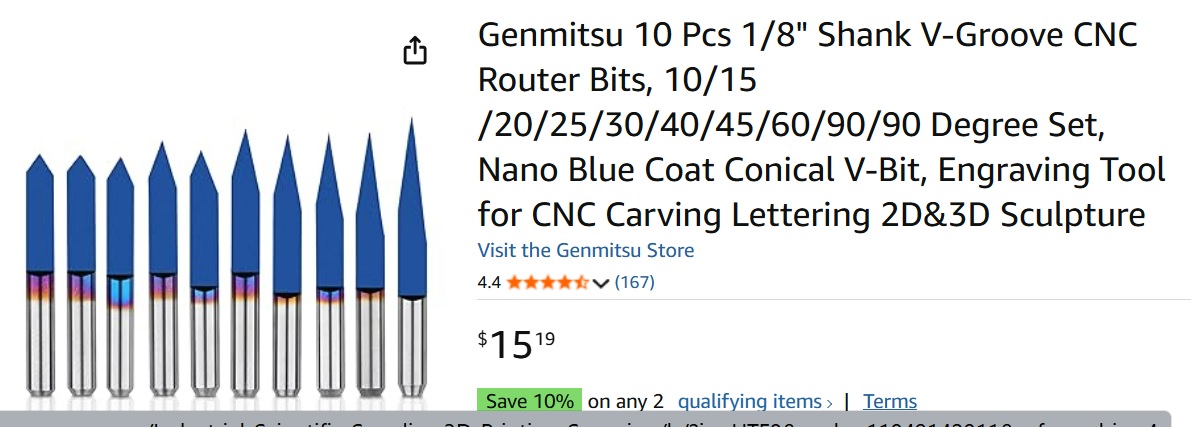Click the share icon above the product image
Screen dimensions: 1191x427
coord(415,51)
